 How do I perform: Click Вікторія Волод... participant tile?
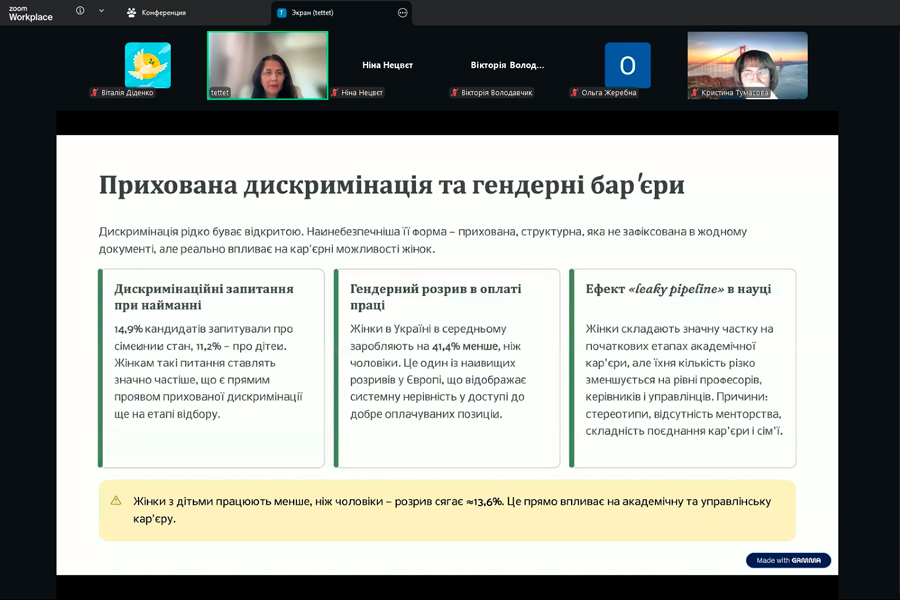[507, 65]
